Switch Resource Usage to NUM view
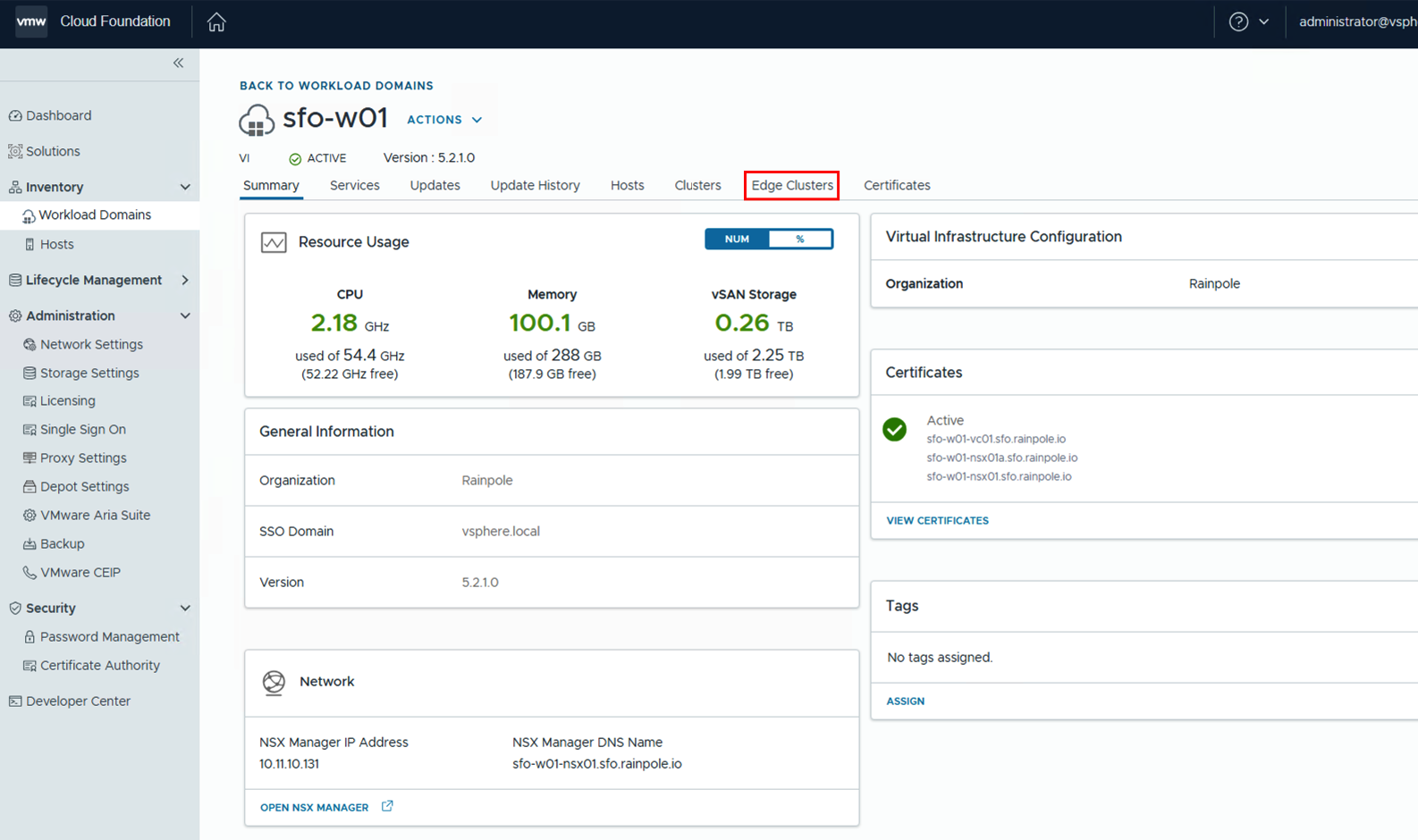 coord(737,239)
